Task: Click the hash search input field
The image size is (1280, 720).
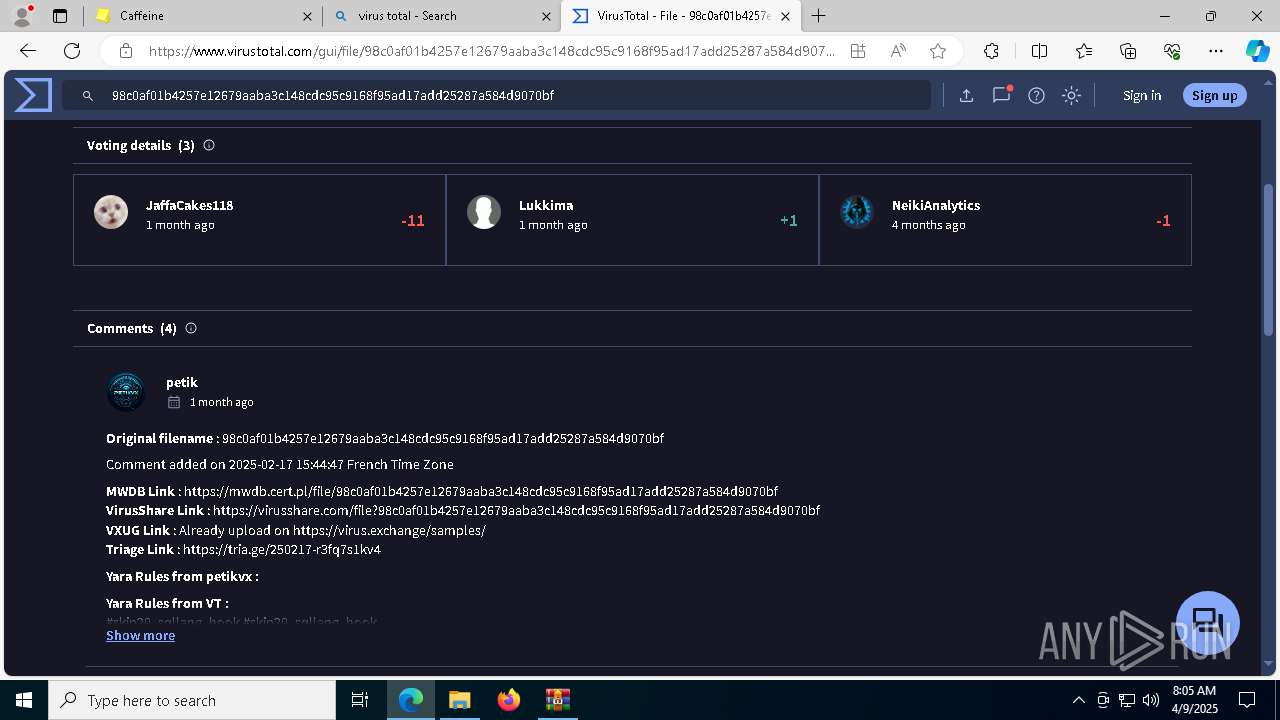Action: 497,95
